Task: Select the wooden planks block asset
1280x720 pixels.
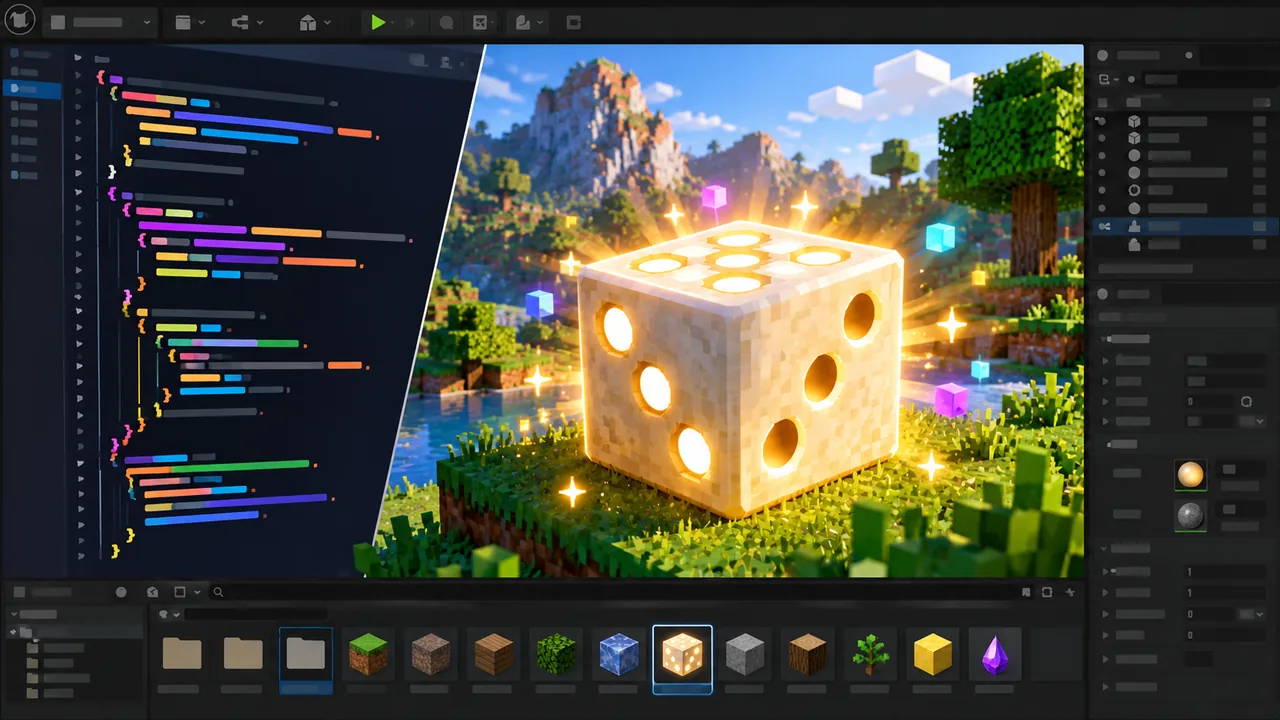Action: pos(493,655)
